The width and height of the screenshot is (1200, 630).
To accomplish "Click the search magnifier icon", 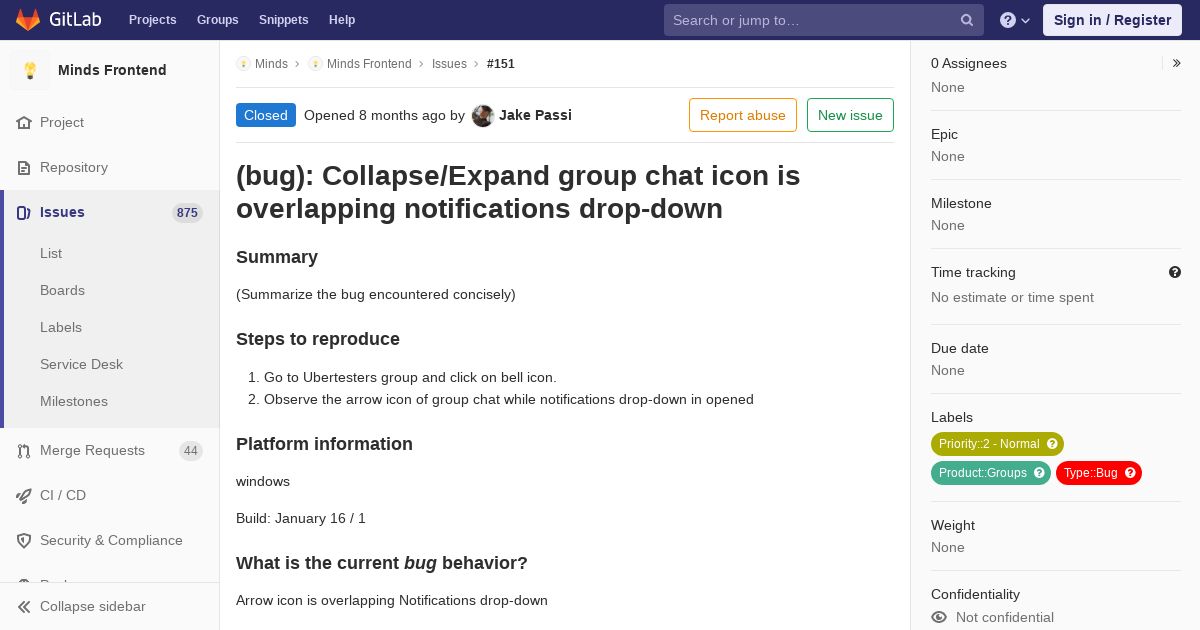I will coord(967,20).
